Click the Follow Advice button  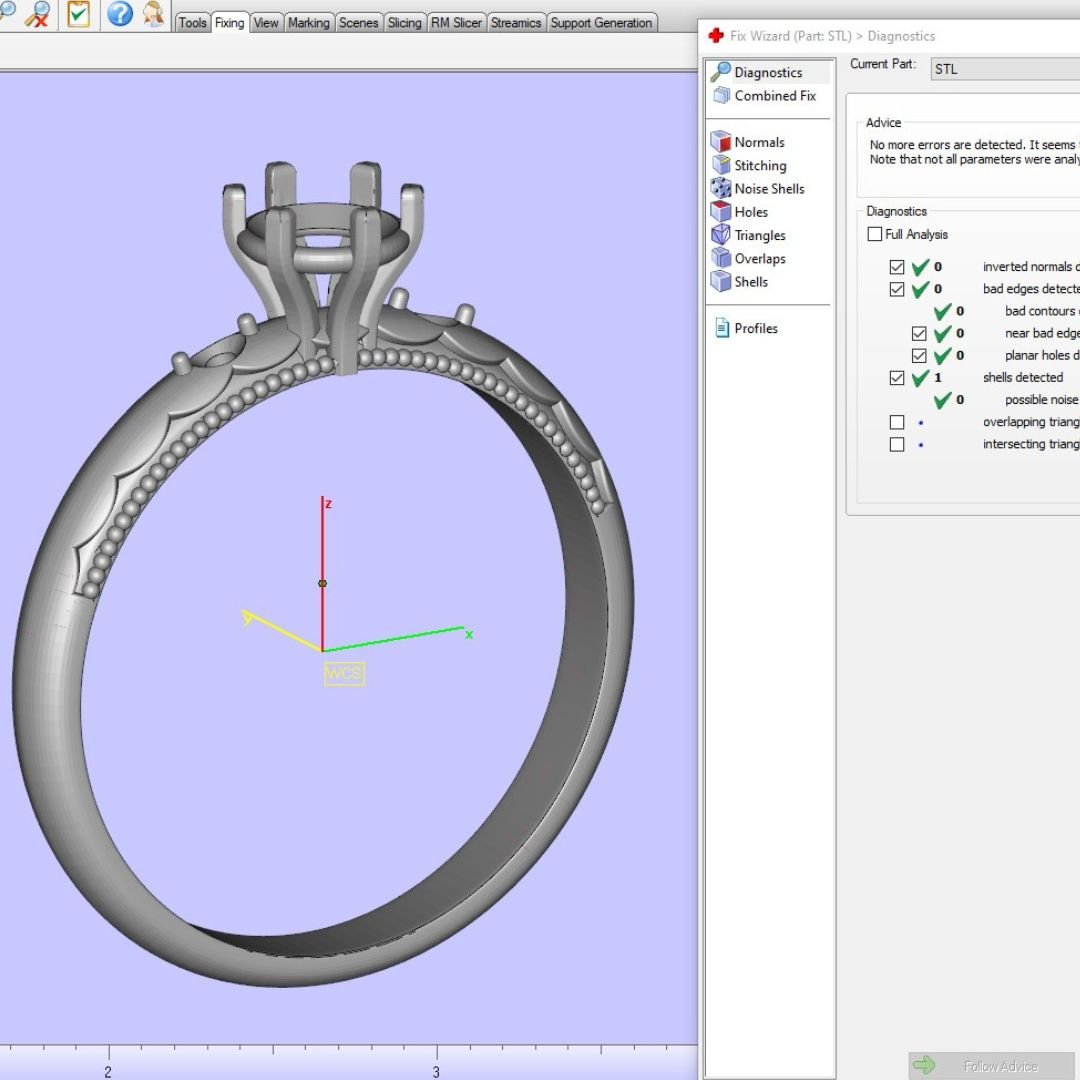(x=992, y=1066)
